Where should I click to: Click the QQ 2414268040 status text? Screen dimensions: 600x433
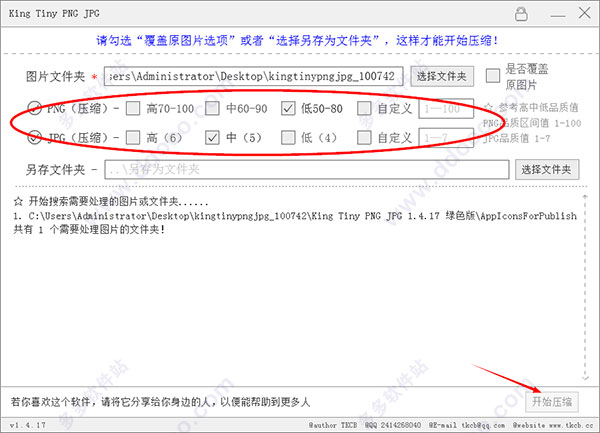click(x=393, y=425)
